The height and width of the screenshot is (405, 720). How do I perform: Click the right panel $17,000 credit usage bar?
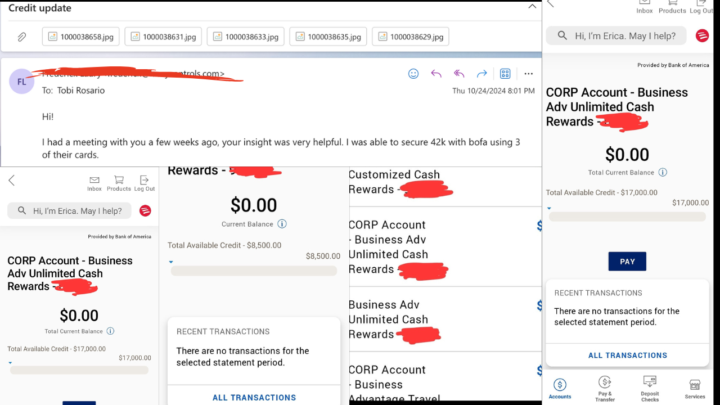tap(627, 217)
